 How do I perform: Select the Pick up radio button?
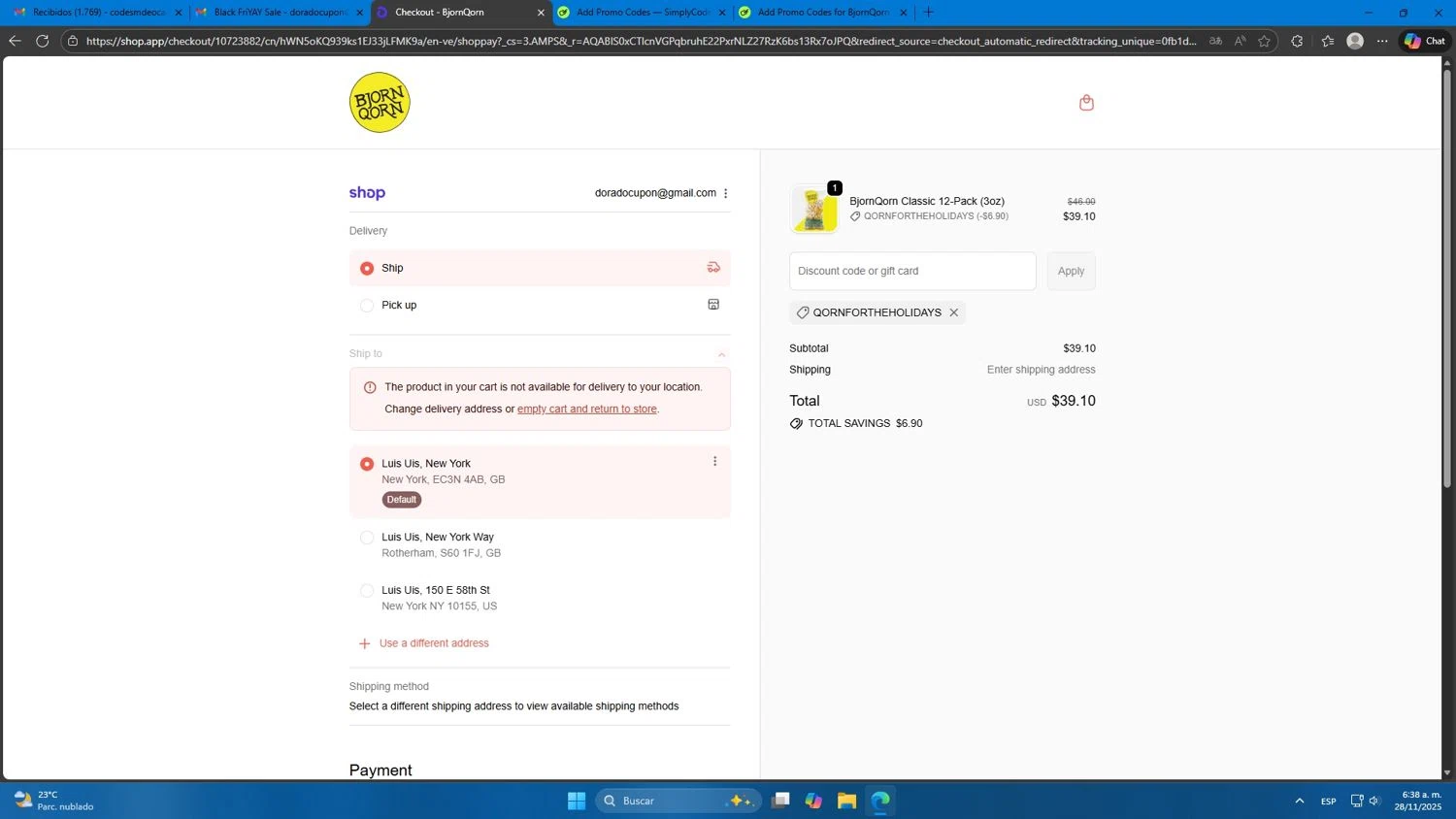(x=367, y=305)
